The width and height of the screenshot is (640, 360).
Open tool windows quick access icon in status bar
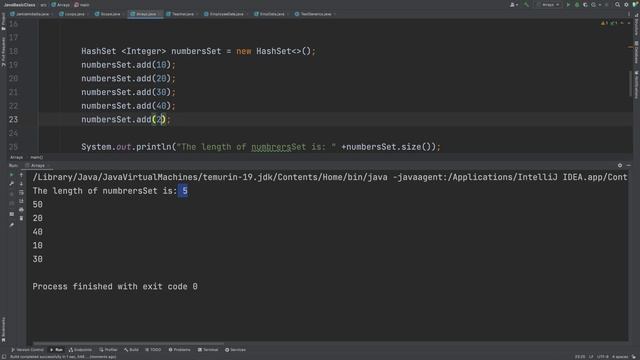(4, 357)
